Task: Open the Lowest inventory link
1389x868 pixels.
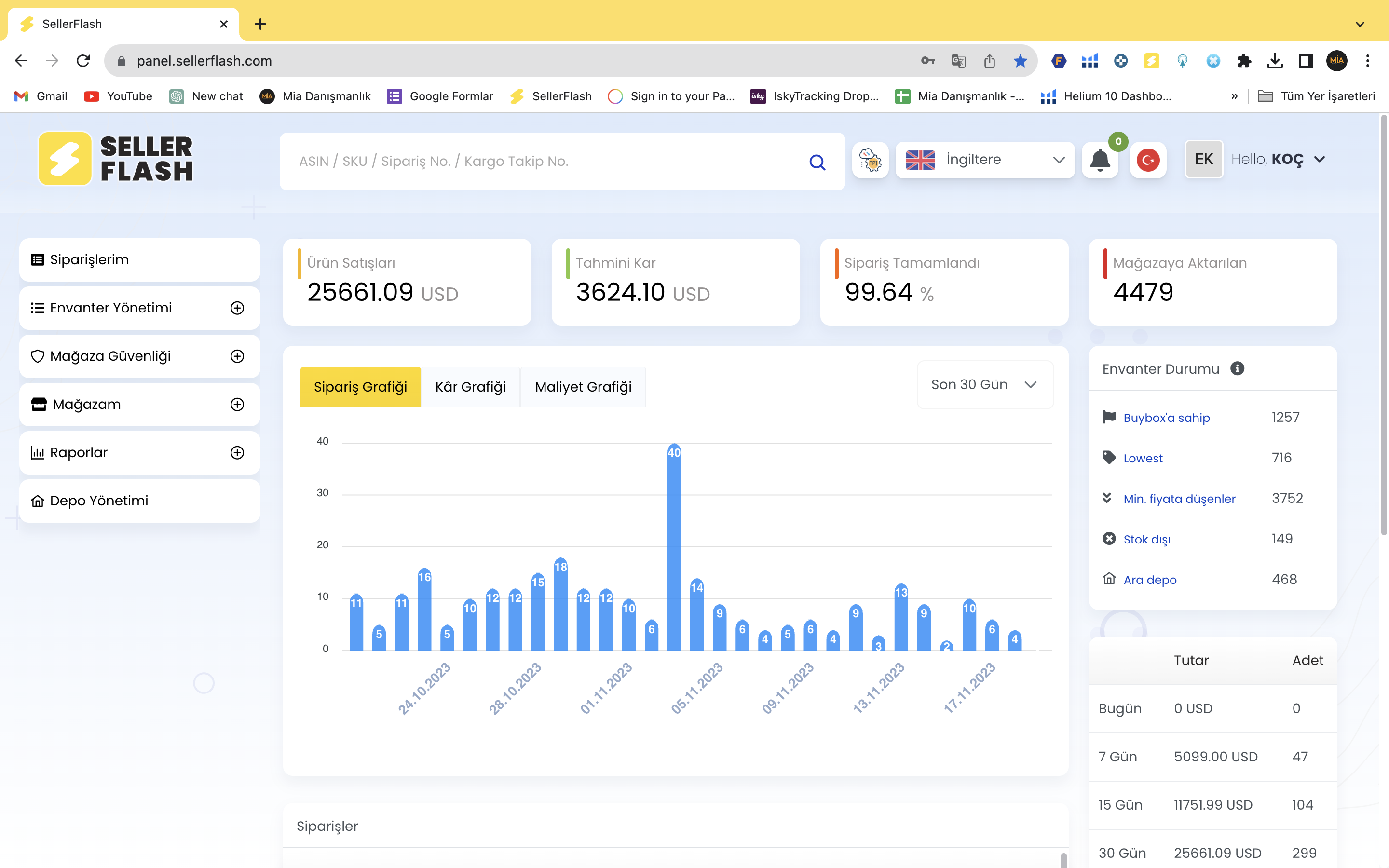Action: [x=1143, y=458]
